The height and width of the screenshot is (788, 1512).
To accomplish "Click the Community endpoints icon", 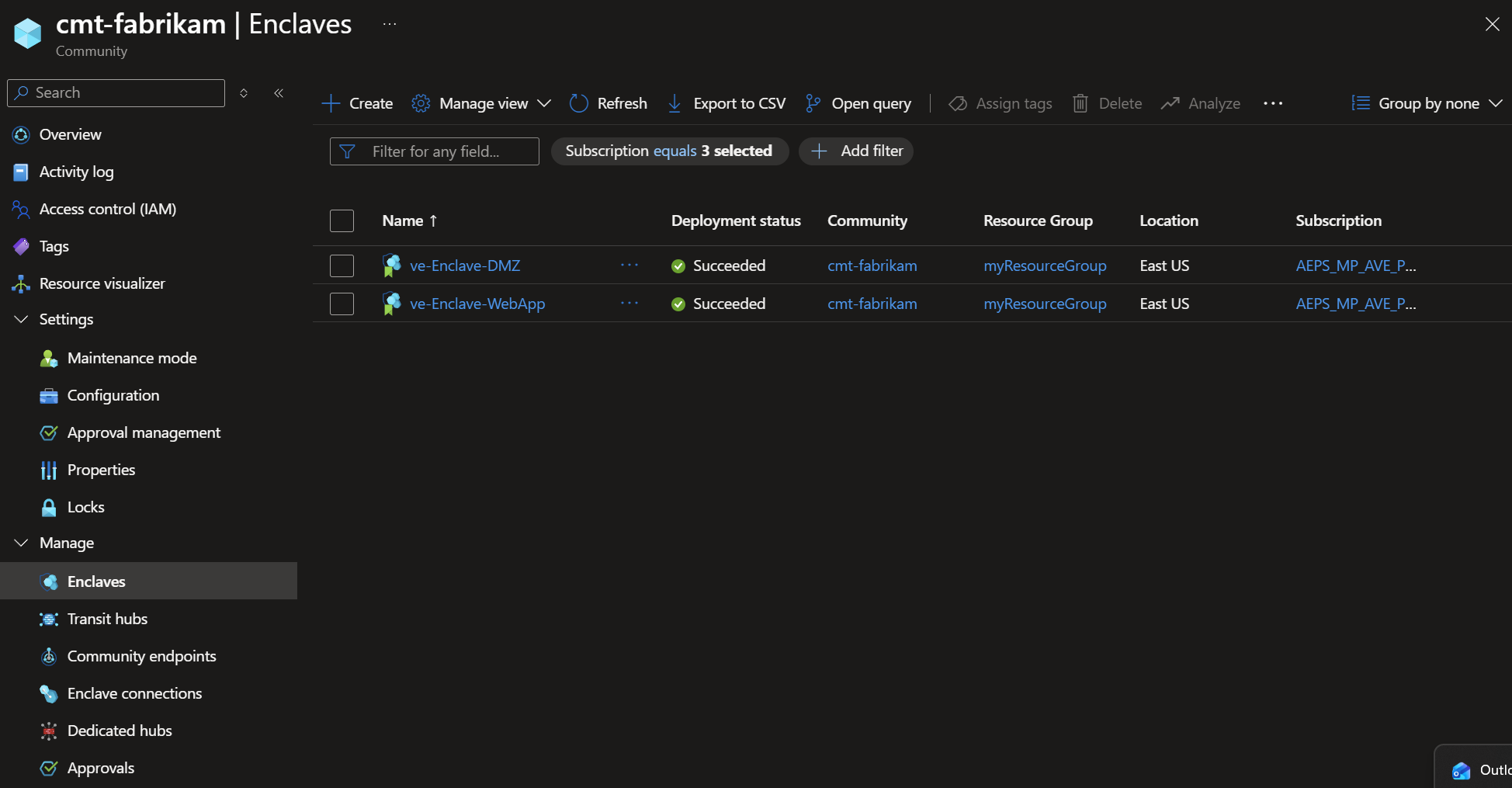I will [x=49, y=657].
